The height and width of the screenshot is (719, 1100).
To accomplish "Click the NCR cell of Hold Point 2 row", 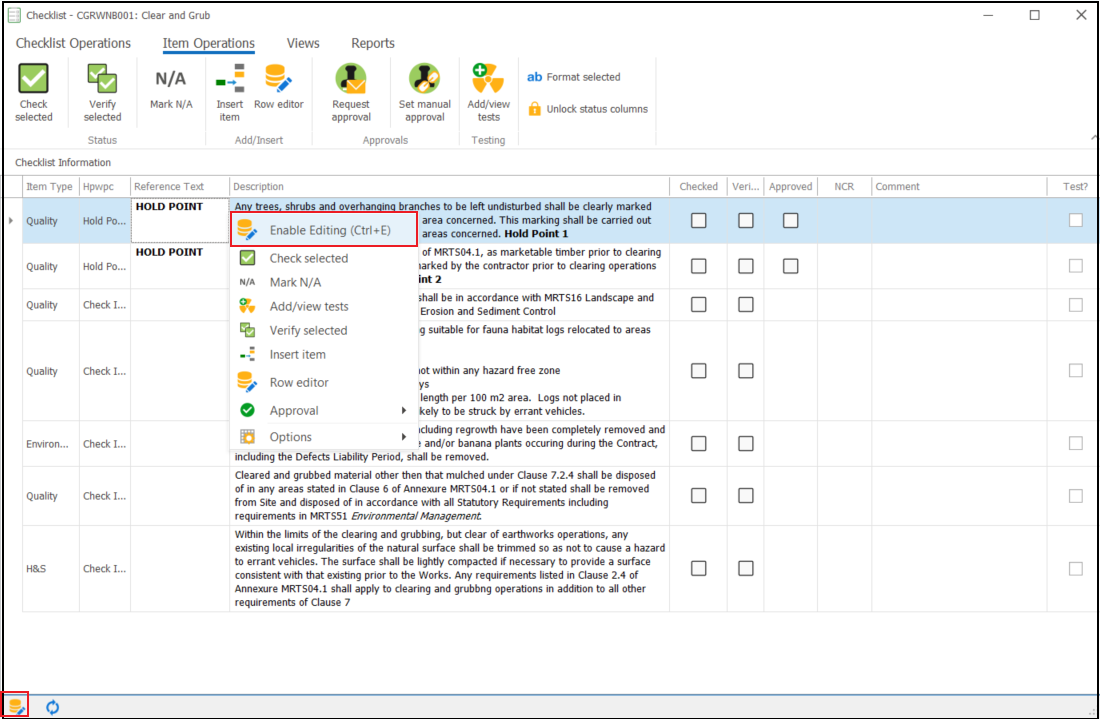I will pos(844,266).
